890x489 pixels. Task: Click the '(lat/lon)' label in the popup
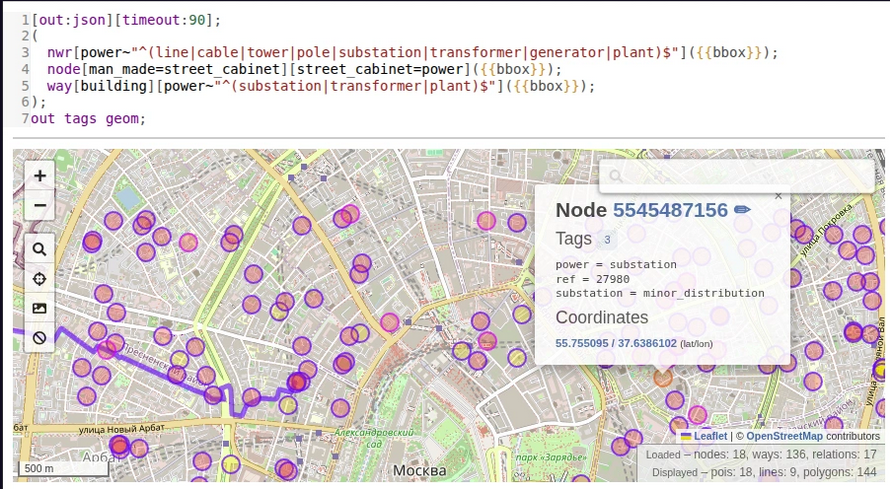(x=696, y=344)
